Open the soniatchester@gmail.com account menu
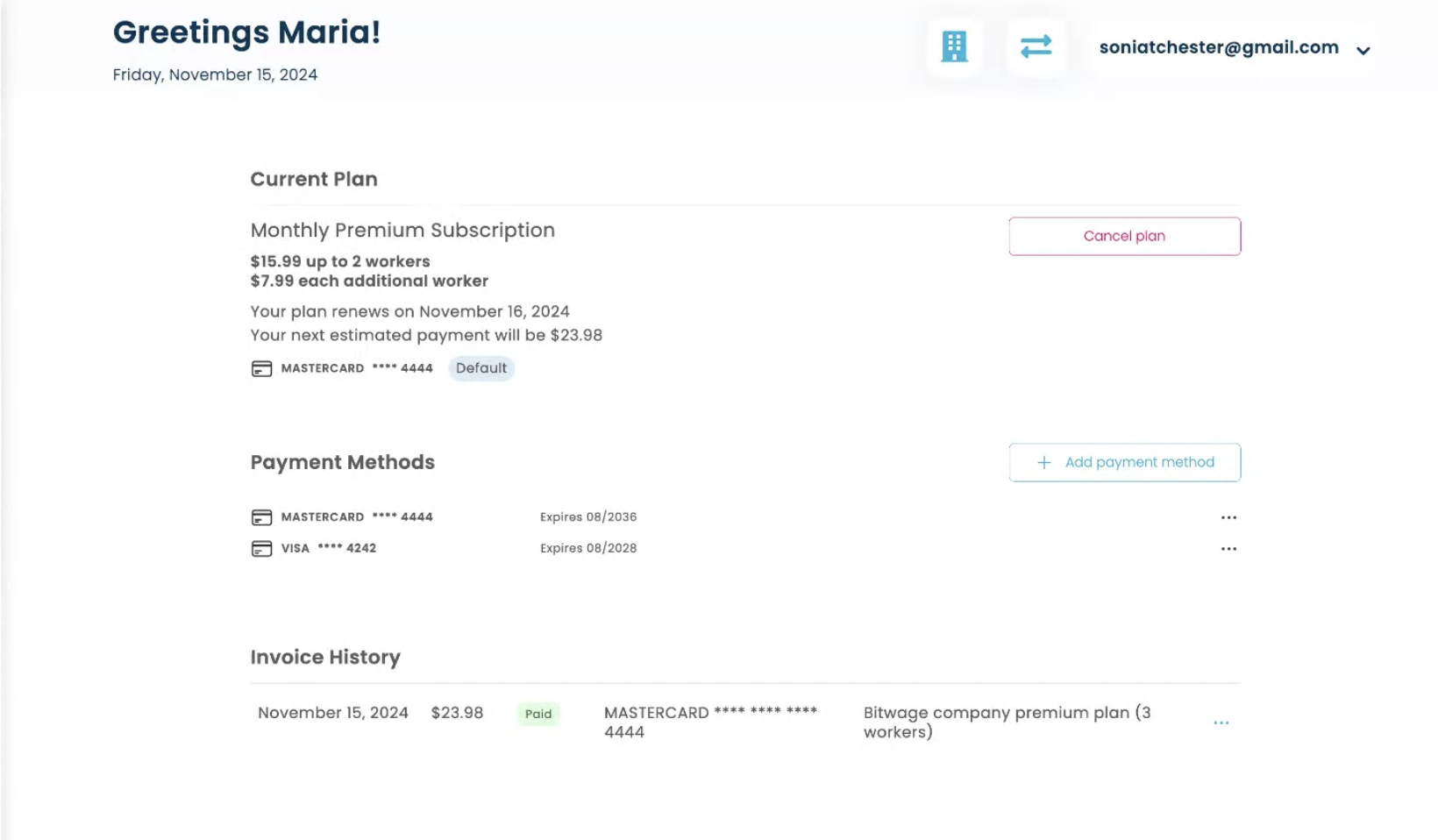Image resolution: width=1438 pixels, height=840 pixels. [1218, 47]
